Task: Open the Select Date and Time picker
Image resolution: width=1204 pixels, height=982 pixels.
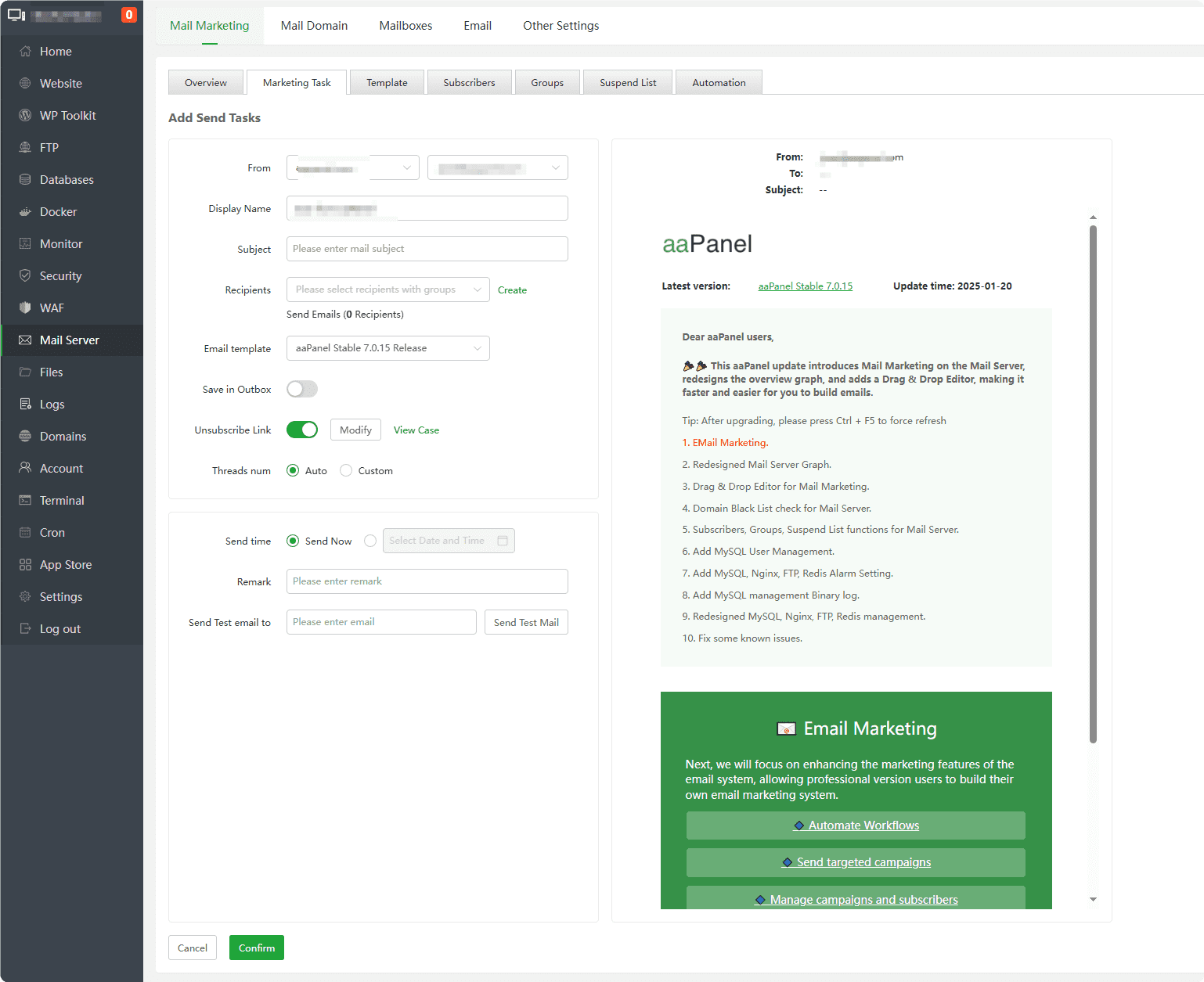Action: point(449,541)
